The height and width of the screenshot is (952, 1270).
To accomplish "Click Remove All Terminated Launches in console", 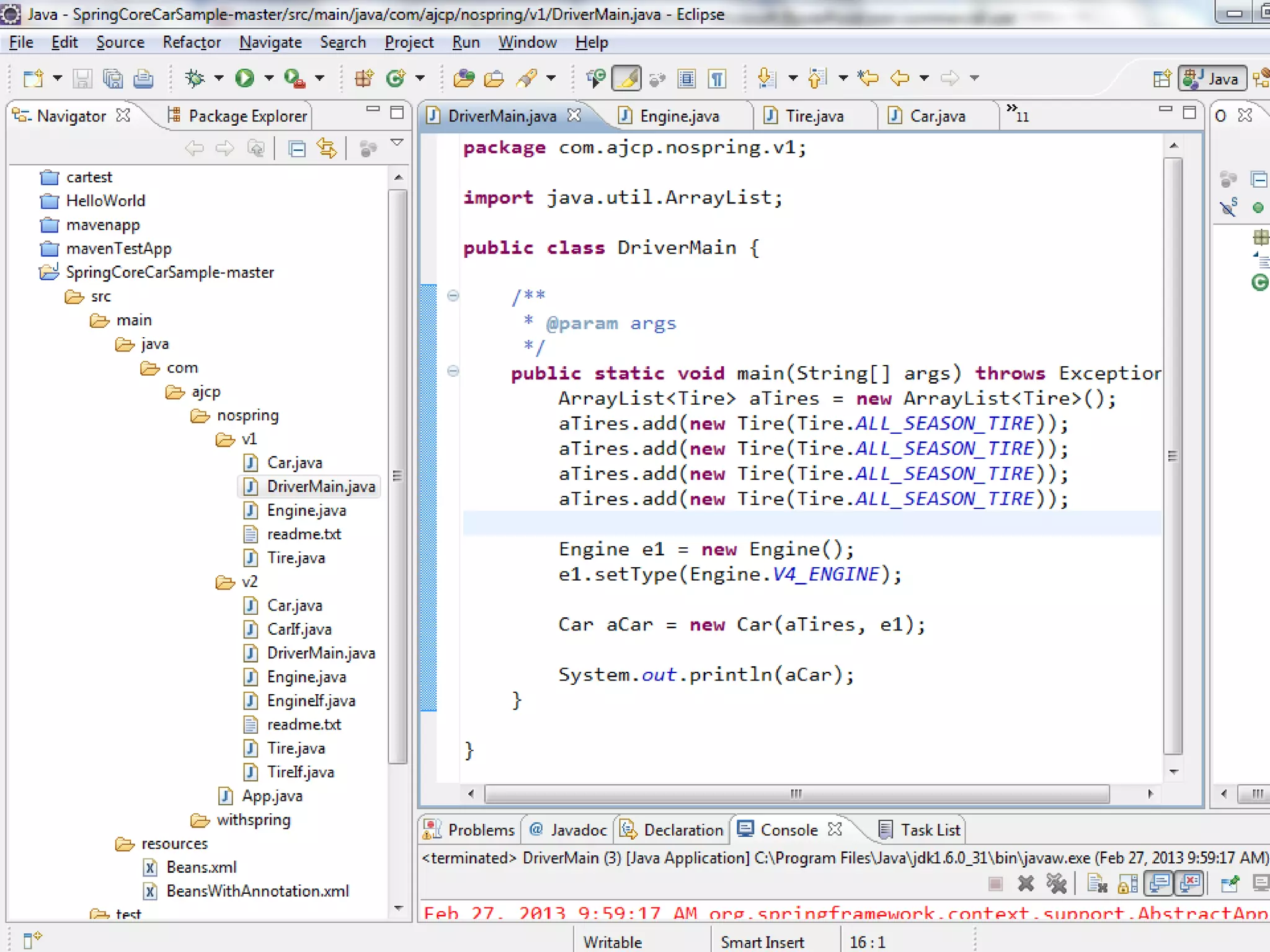I will (x=1056, y=883).
